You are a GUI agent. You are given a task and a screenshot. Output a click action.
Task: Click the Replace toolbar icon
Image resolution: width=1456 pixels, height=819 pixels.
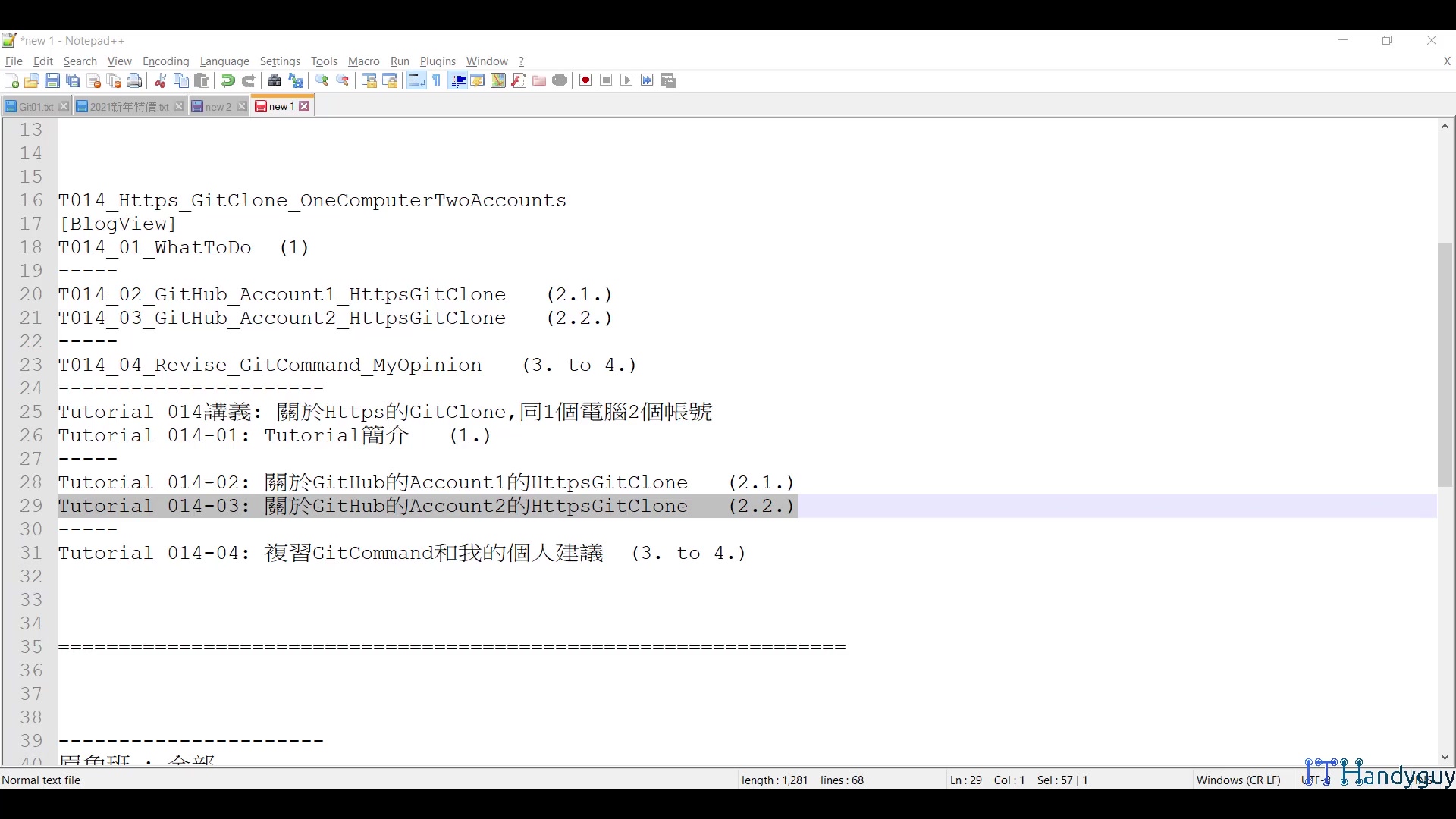[x=295, y=80]
